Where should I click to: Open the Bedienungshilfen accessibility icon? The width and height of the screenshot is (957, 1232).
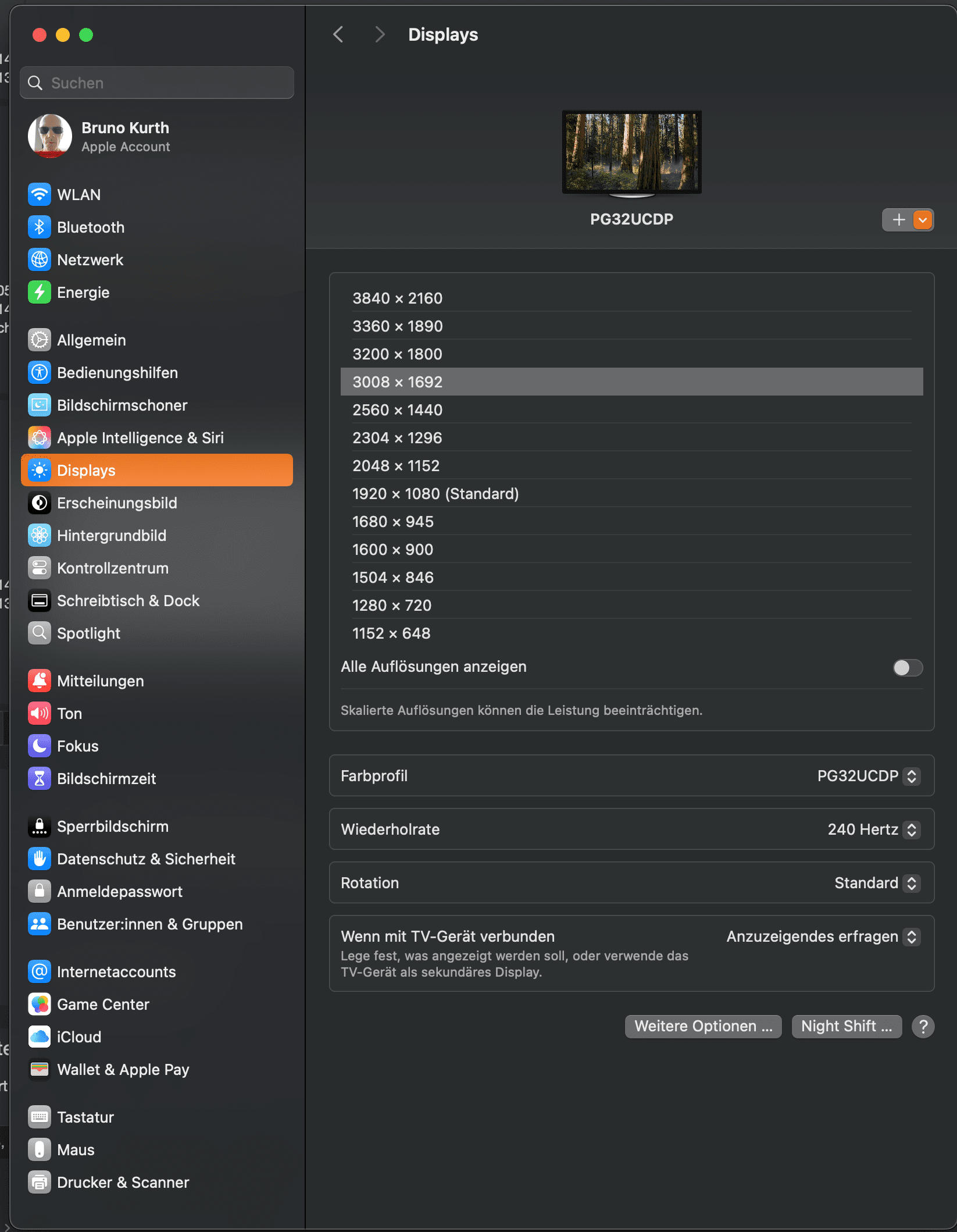40,372
